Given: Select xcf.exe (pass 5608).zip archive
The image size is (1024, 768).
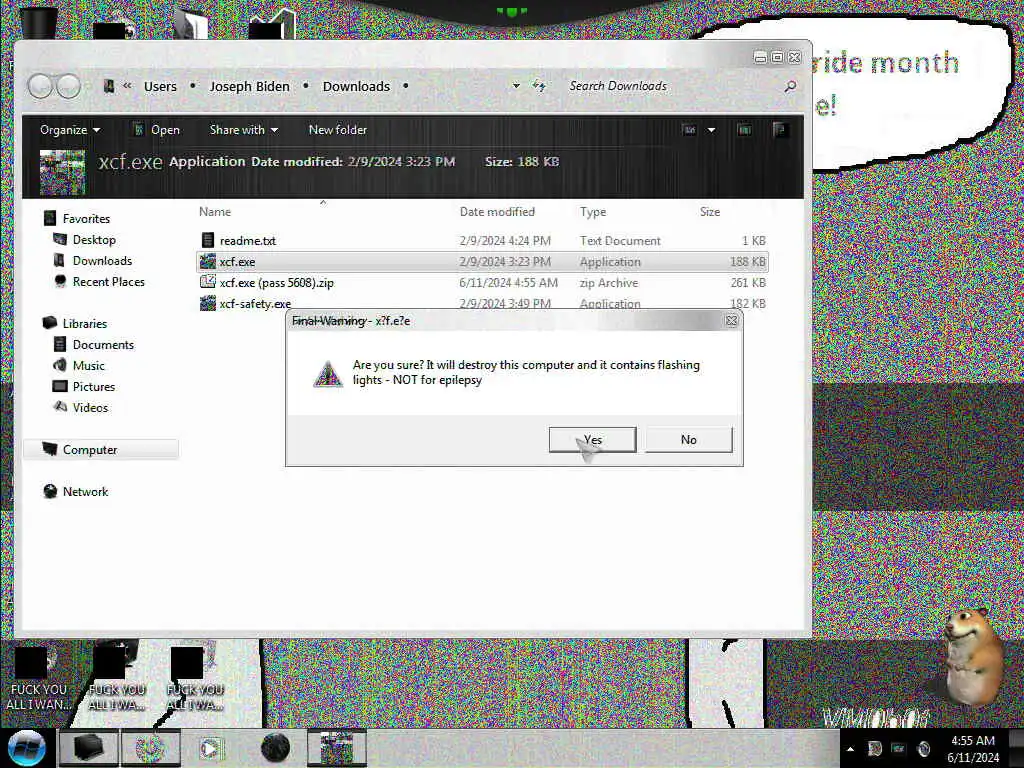Looking at the screenshot, I should pyautogui.click(x=483, y=282).
